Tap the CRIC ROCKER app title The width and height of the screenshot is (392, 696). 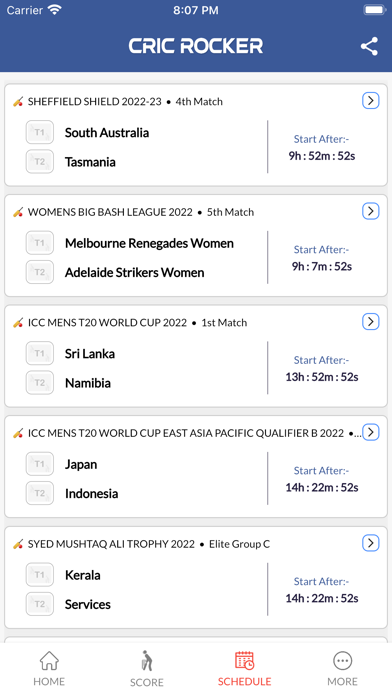coord(196,46)
